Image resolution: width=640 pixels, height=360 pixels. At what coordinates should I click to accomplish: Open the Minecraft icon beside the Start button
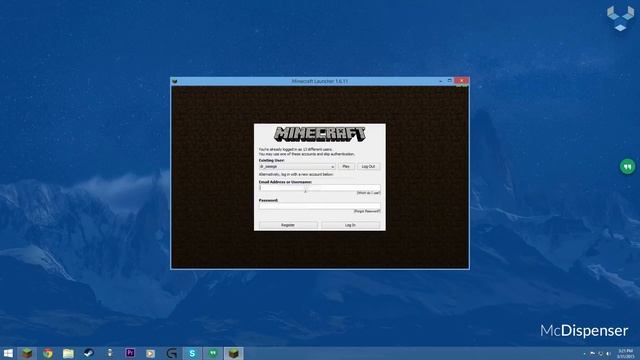[27, 353]
